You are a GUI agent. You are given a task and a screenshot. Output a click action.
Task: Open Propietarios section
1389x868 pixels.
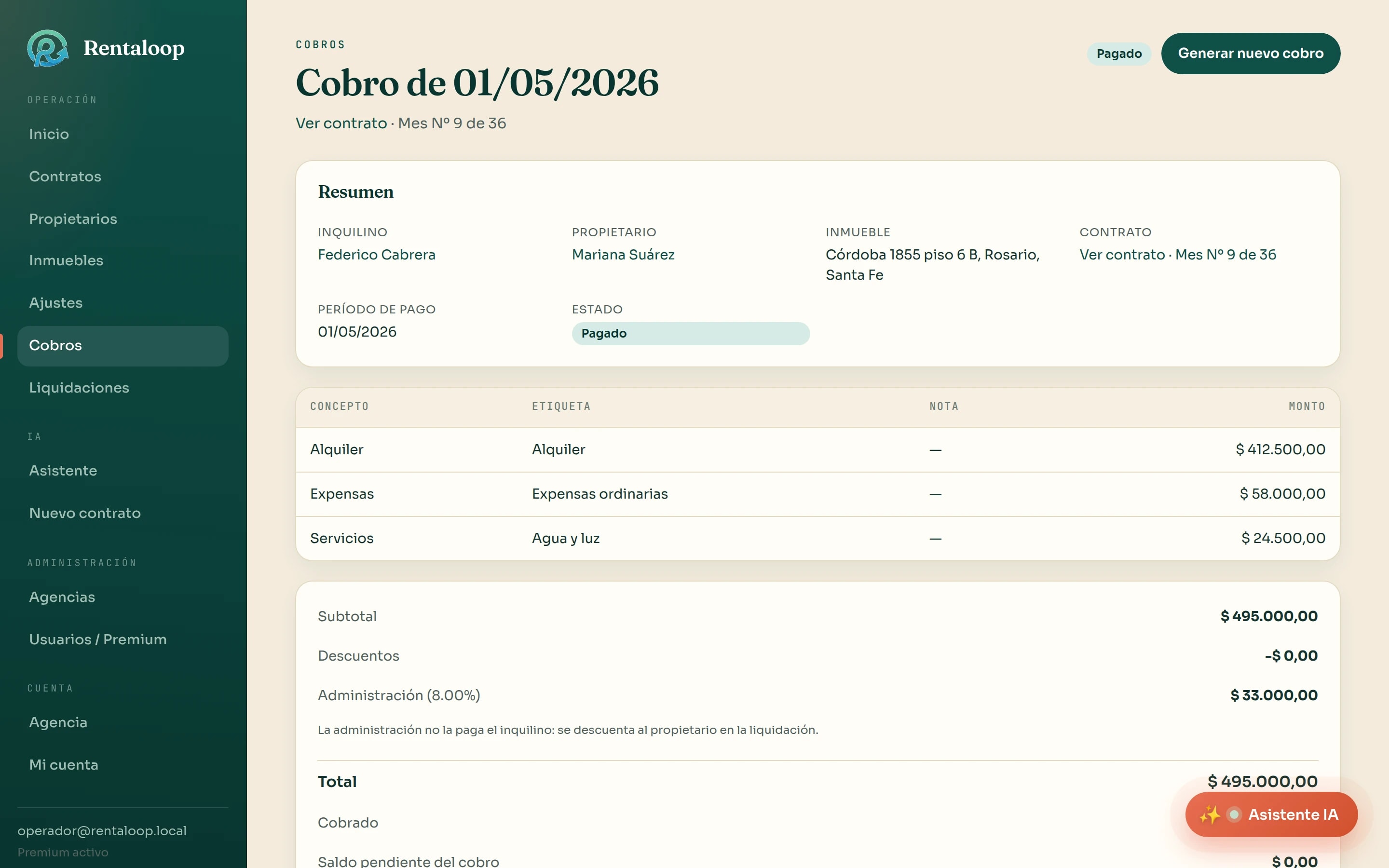[x=123, y=219]
